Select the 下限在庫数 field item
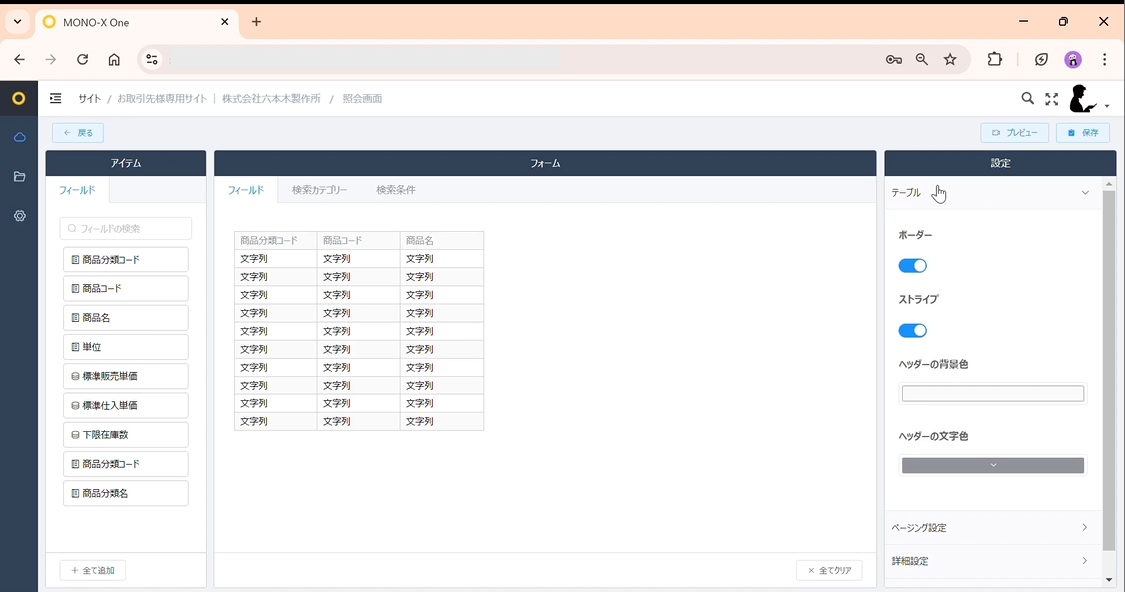The image size is (1125, 592). pyautogui.click(x=126, y=435)
